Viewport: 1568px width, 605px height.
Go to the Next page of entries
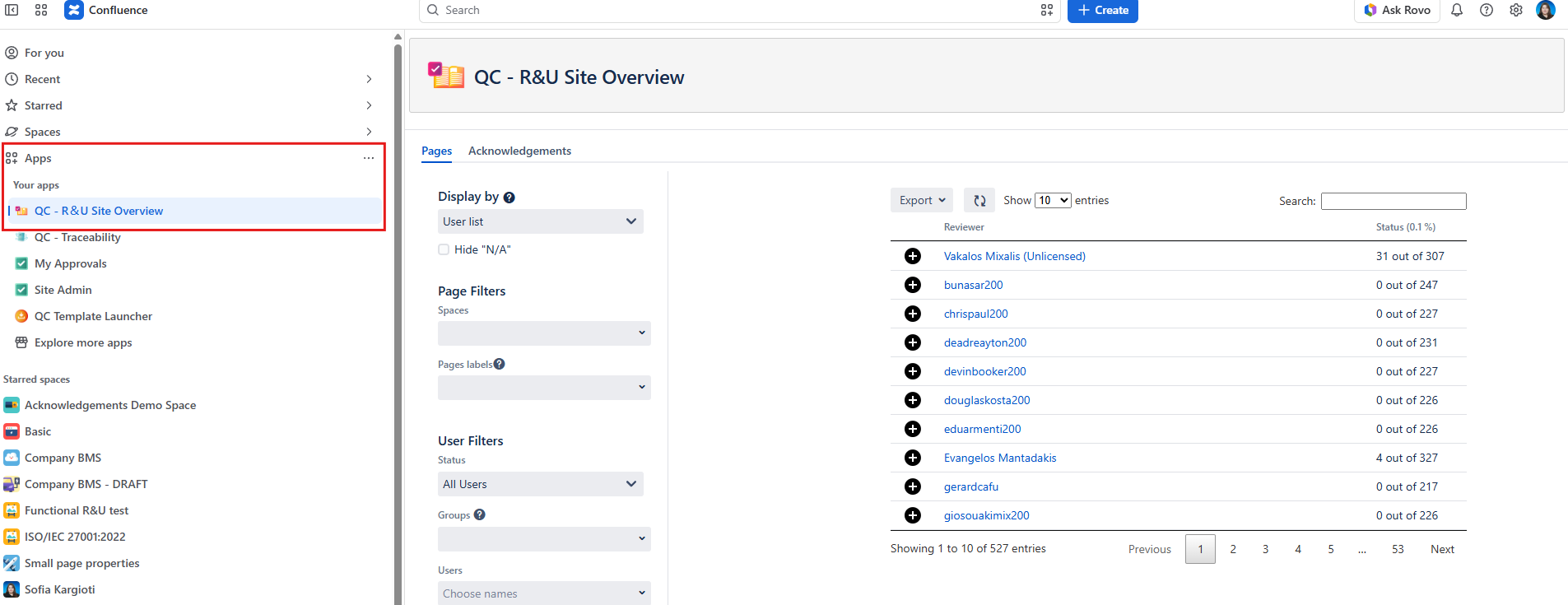[x=1442, y=549]
